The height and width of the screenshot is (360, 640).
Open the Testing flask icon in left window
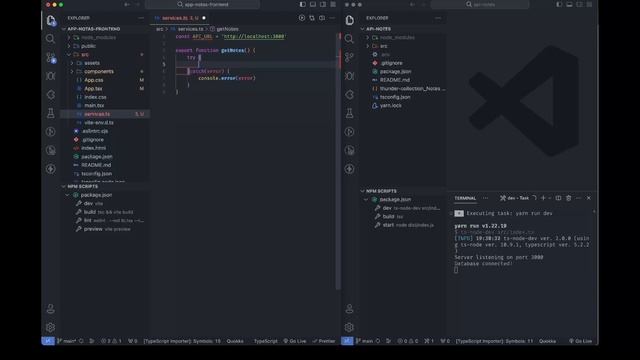51,113
